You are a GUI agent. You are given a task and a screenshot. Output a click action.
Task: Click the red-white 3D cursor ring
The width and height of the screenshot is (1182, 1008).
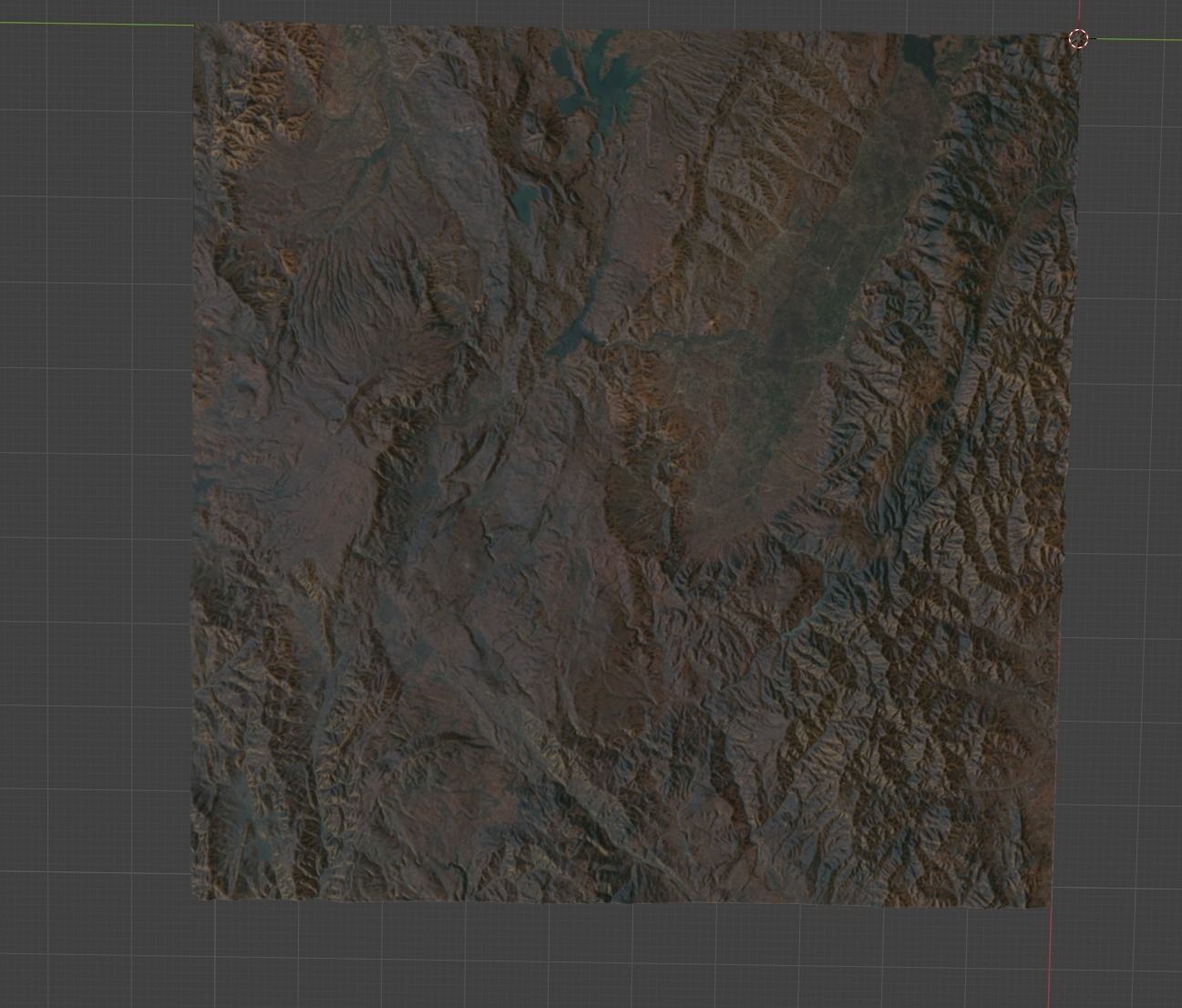point(1078,39)
